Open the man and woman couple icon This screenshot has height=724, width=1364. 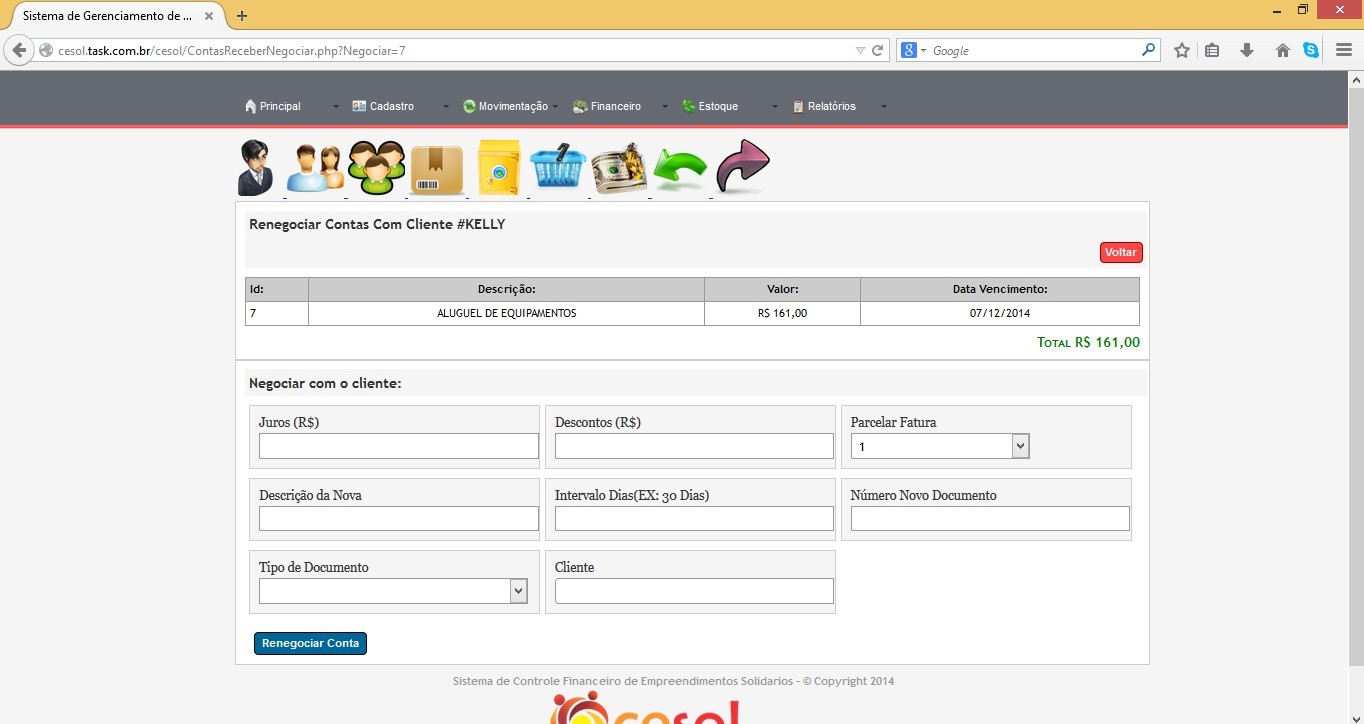[315, 168]
